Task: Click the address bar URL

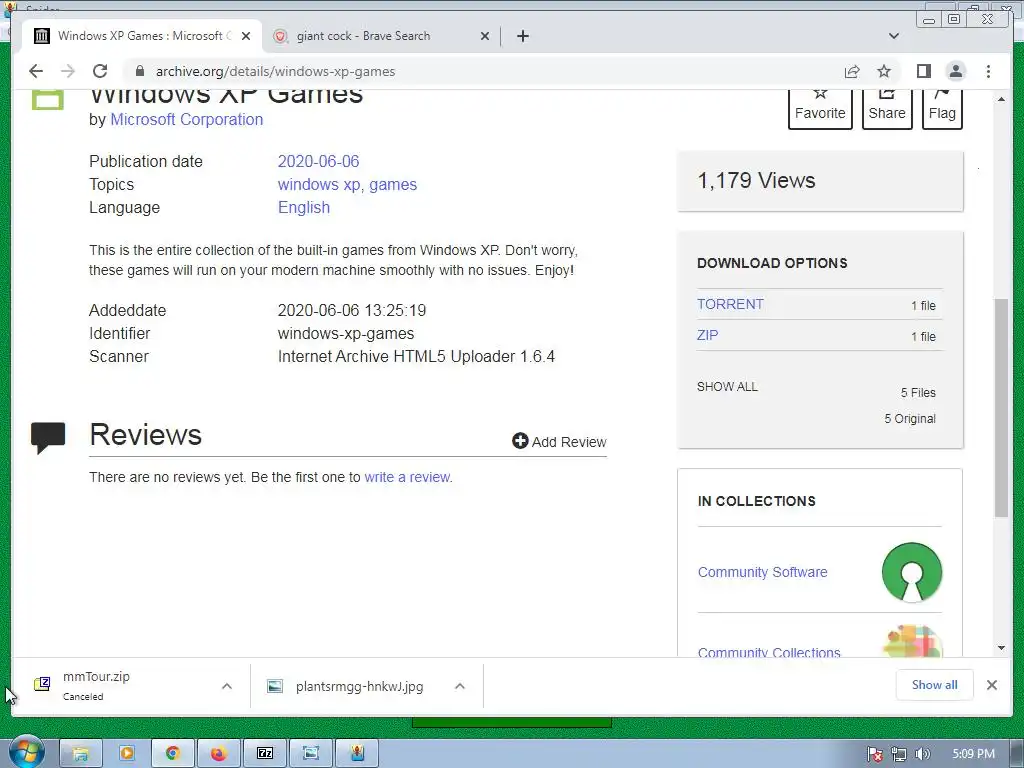Action: coord(275,71)
